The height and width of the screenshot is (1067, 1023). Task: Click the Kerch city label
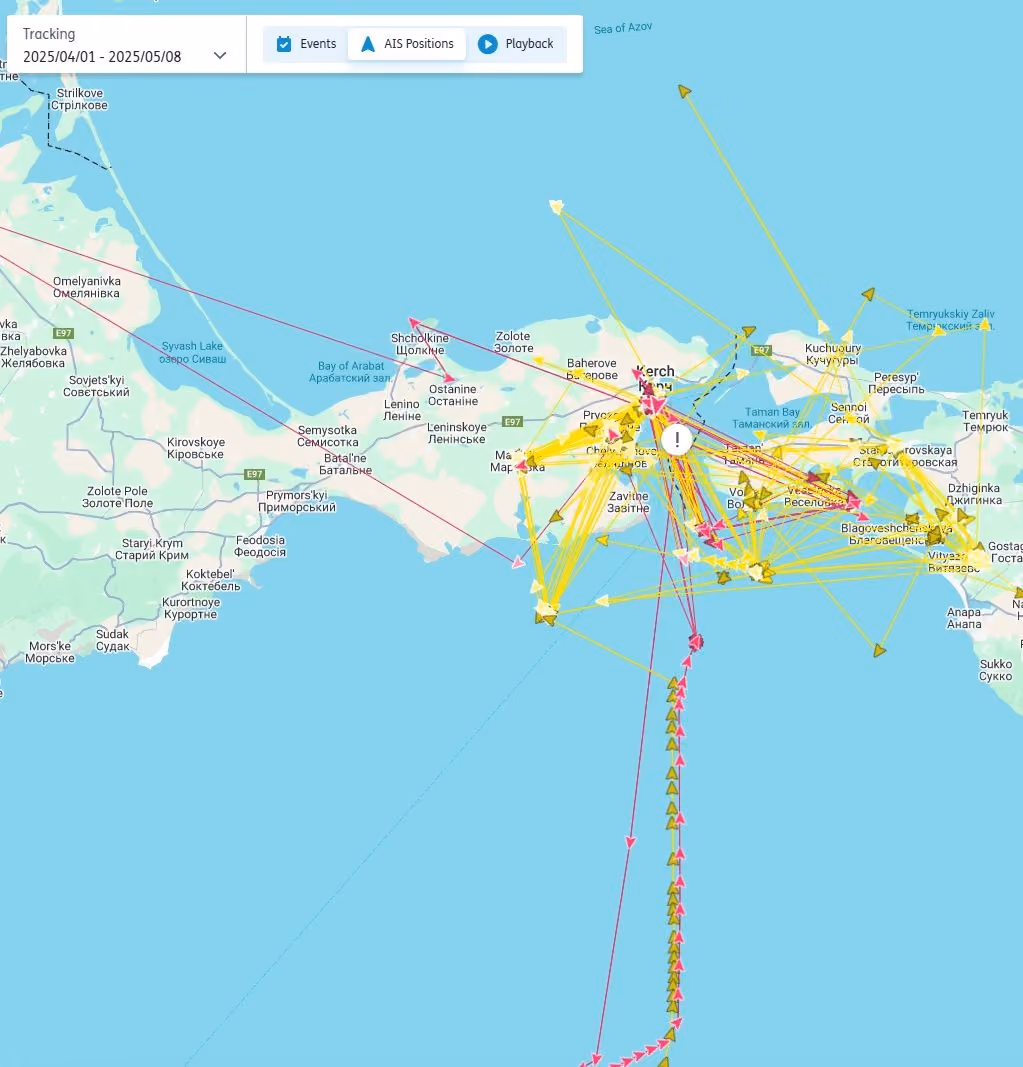pyautogui.click(x=655, y=378)
